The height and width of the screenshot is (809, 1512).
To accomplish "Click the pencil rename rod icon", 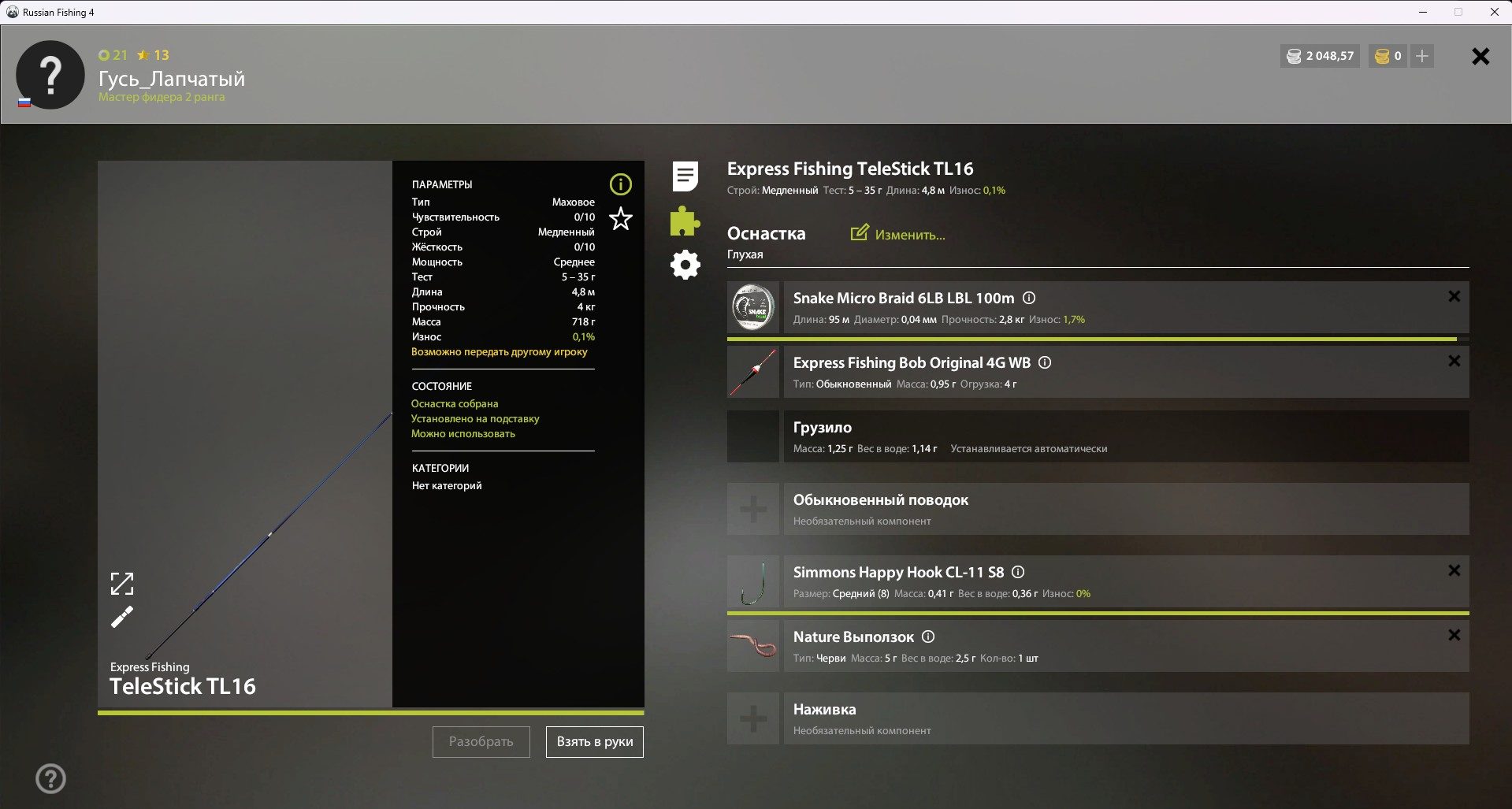I will (122, 617).
